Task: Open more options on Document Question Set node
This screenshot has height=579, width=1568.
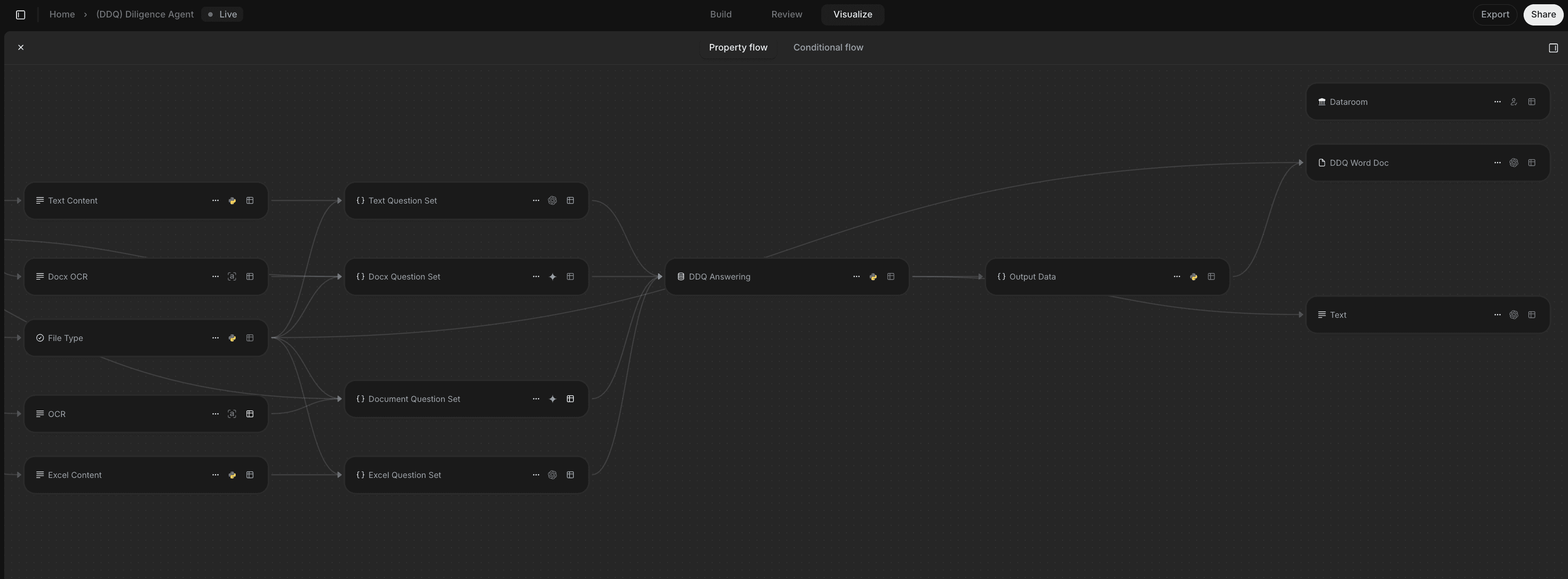Action: 536,399
